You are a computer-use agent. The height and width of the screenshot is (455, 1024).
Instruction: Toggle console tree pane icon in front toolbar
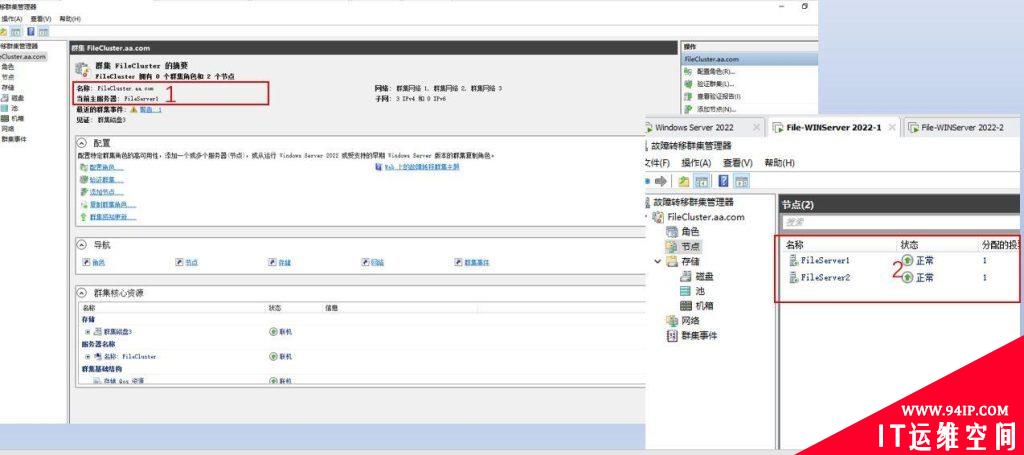pos(702,181)
